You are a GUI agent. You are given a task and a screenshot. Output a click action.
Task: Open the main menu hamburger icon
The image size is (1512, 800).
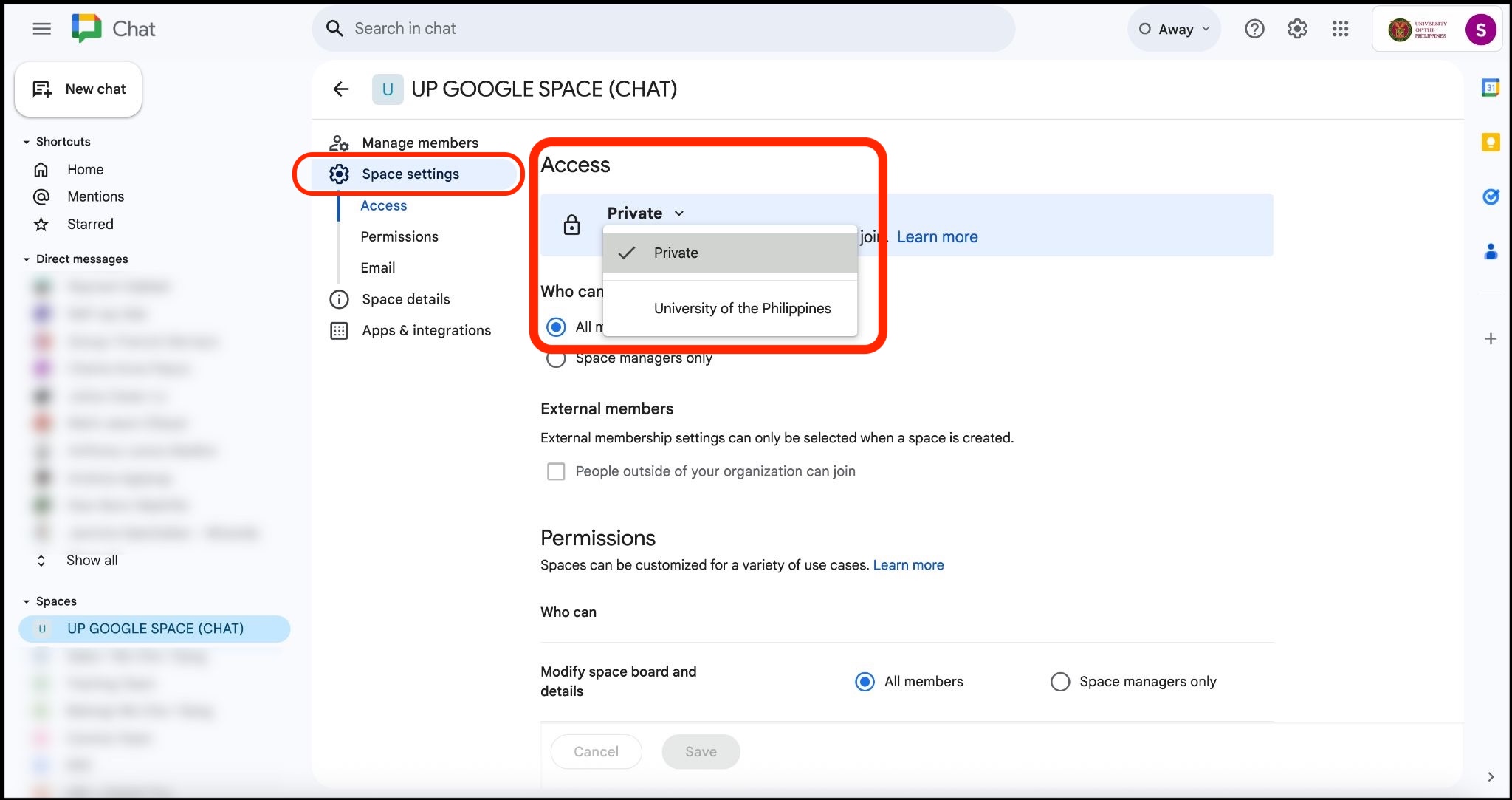point(42,29)
